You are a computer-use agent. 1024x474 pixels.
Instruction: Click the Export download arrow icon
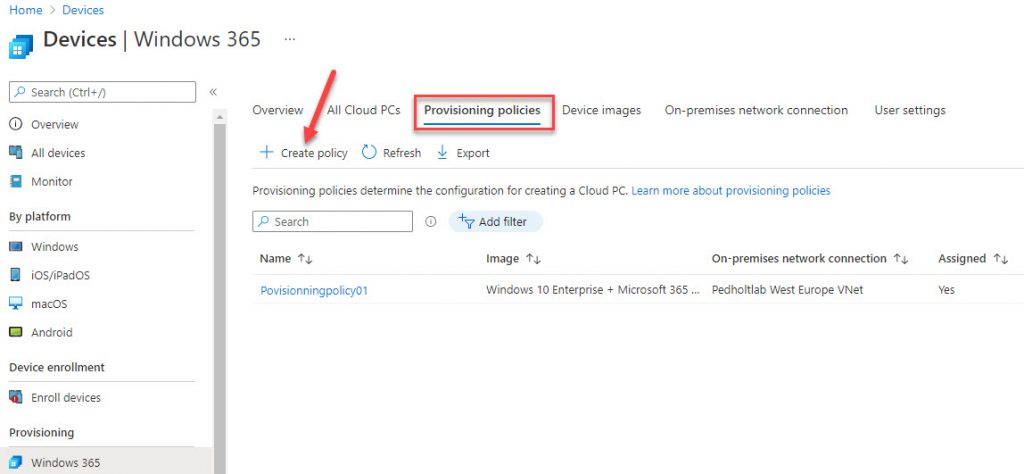442,152
